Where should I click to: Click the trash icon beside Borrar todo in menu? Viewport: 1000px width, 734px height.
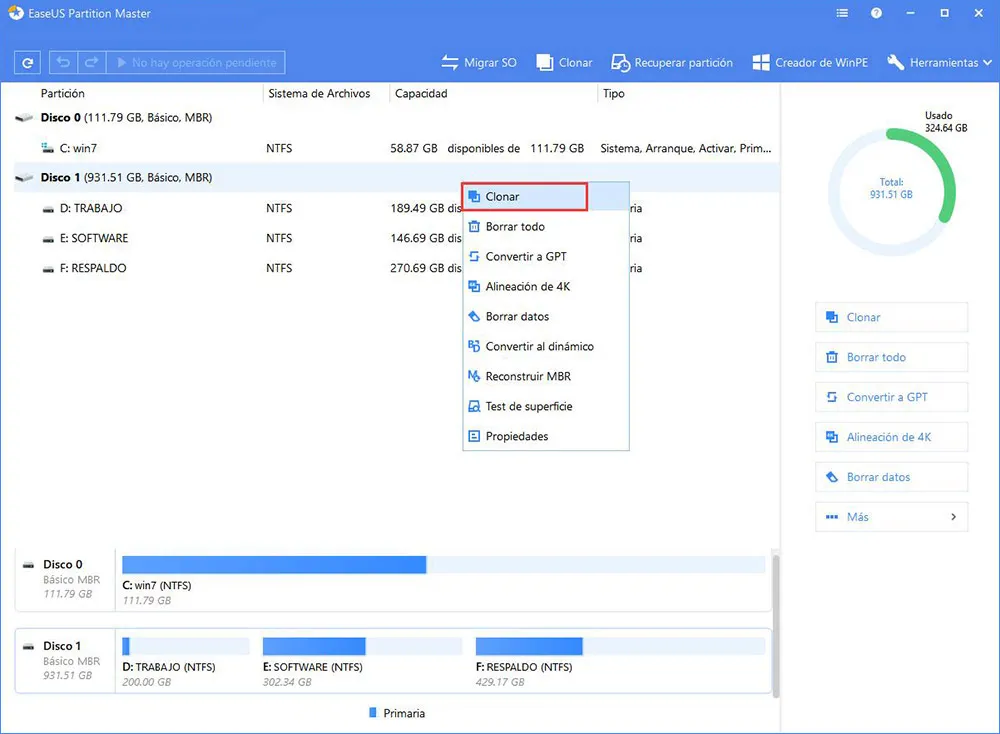[x=474, y=226]
